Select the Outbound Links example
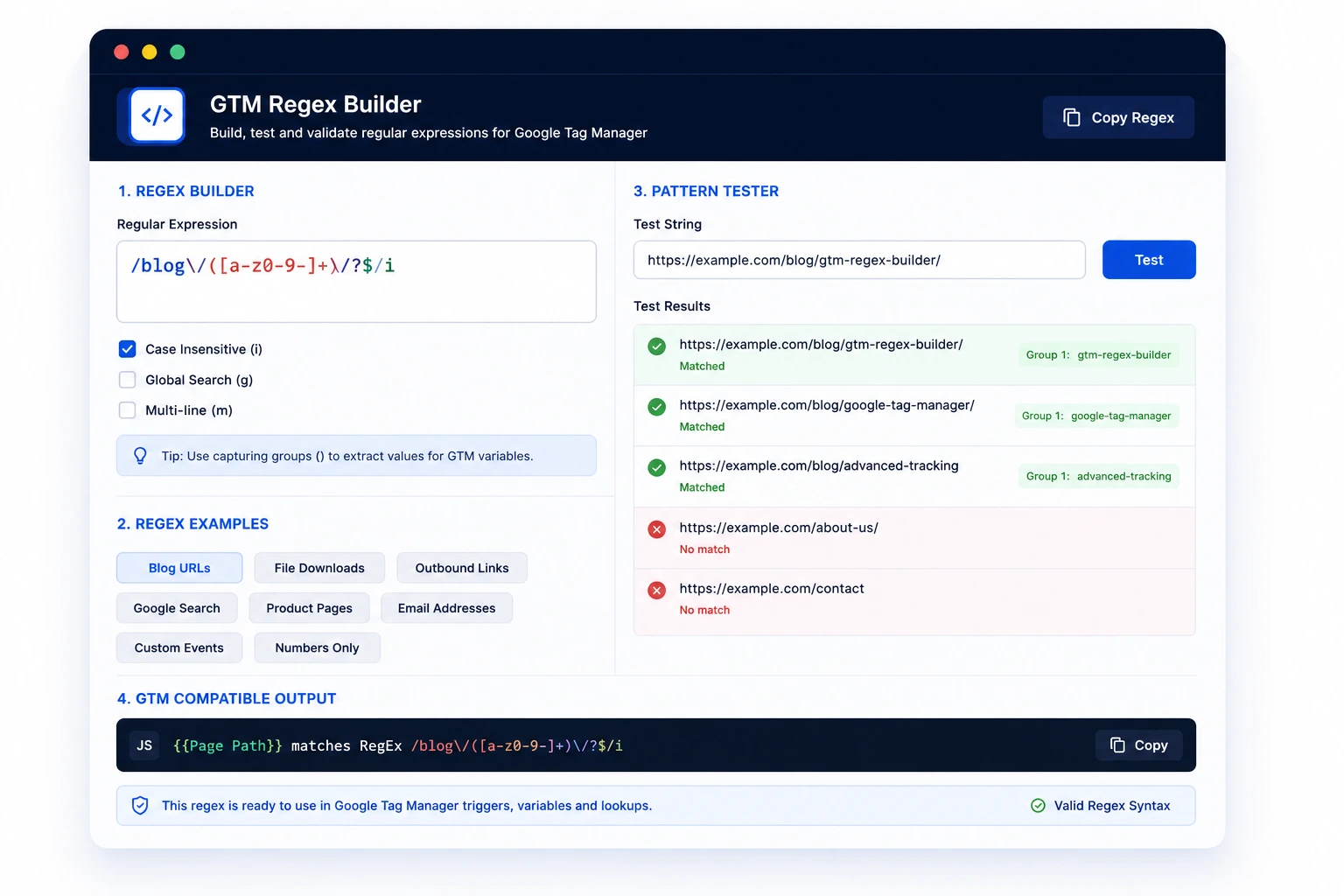This screenshot has height=896, width=1344. click(x=462, y=568)
